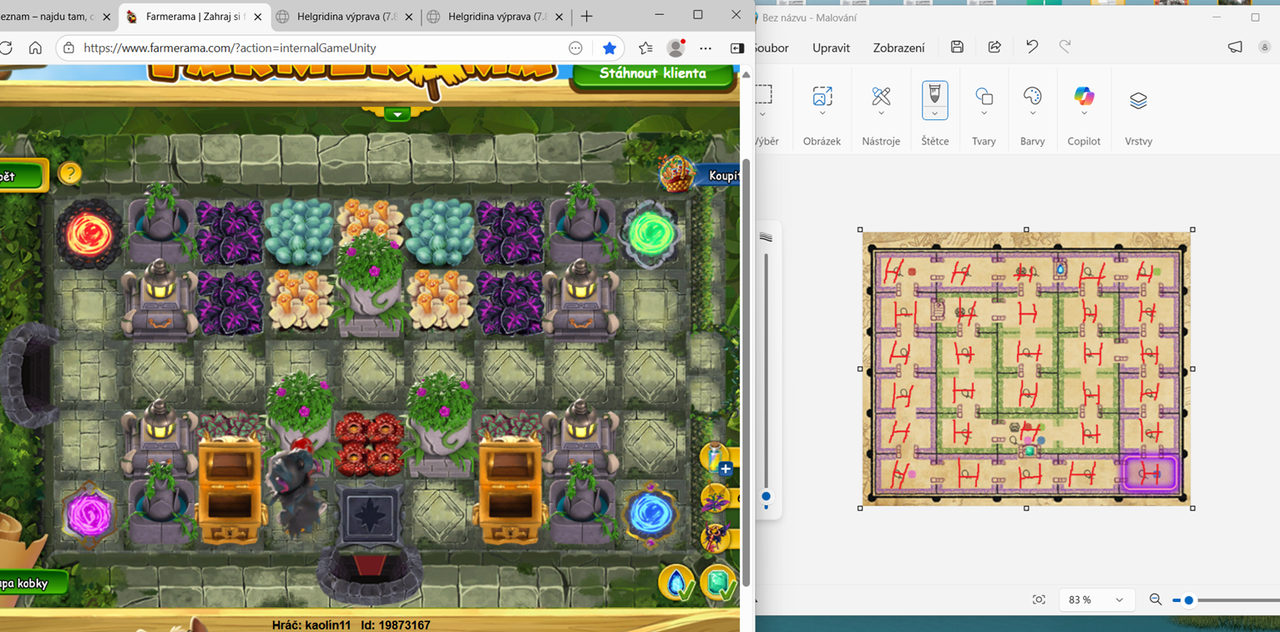Expand the Štětce brushes dropdown chevron
The height and width of the screenshot is (632, 1280).
coord(935,113)
